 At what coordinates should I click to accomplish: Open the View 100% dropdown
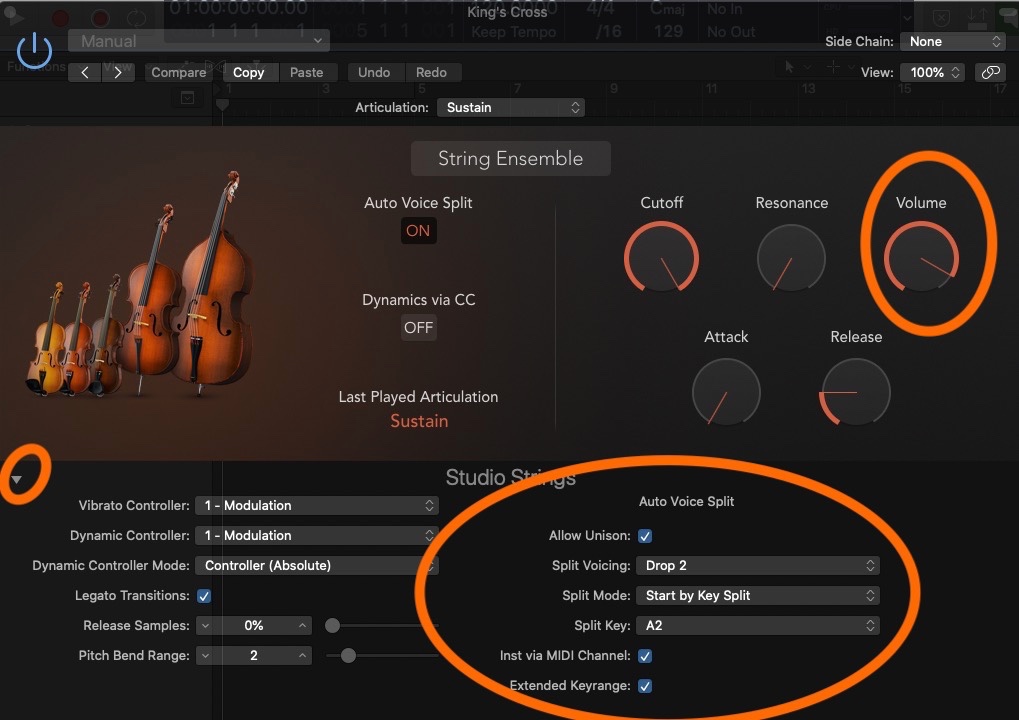click(x=932, y=72)
